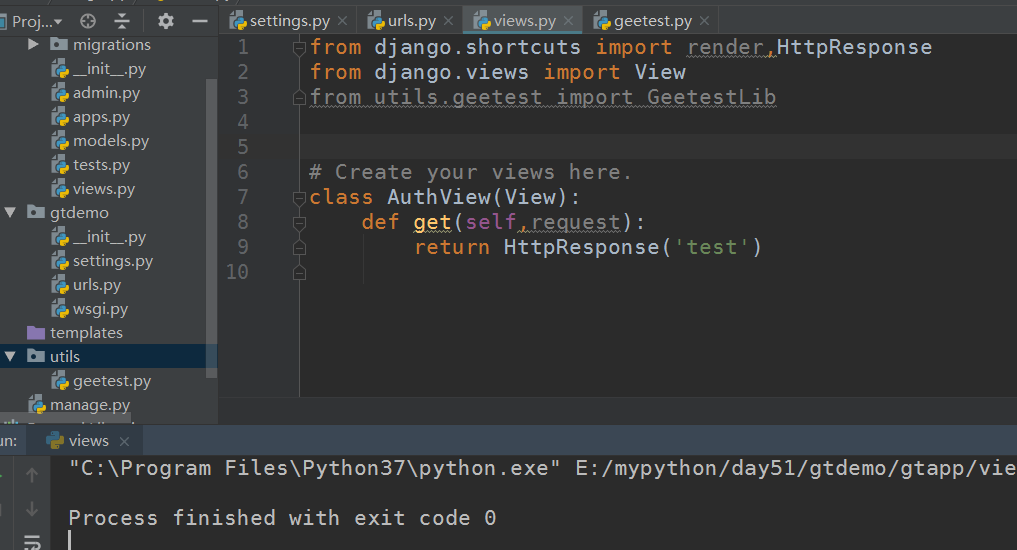Toggle soft-wrap icon in Run console
This screenshot has width=1017, height=550.
click(x=32, y=541)
